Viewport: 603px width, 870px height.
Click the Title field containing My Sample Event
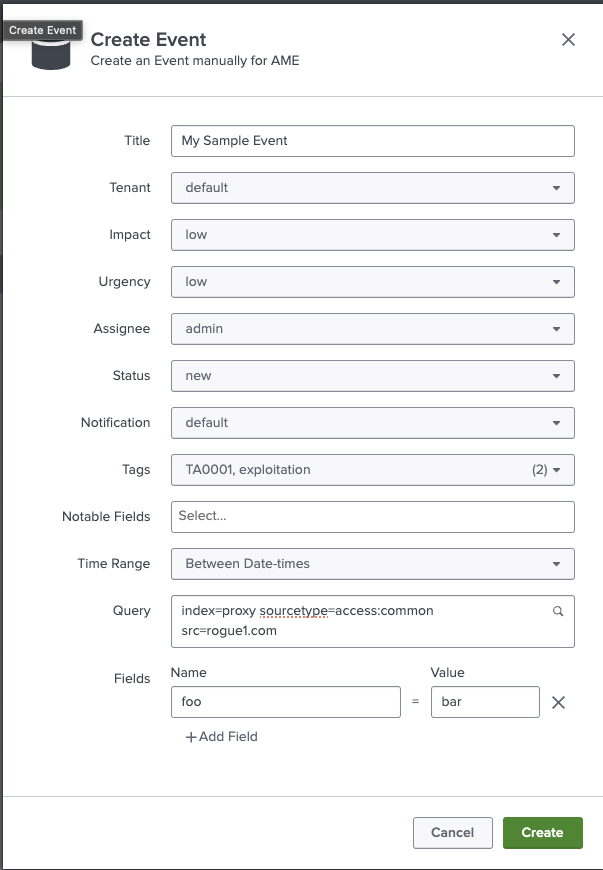click(372, 140)
